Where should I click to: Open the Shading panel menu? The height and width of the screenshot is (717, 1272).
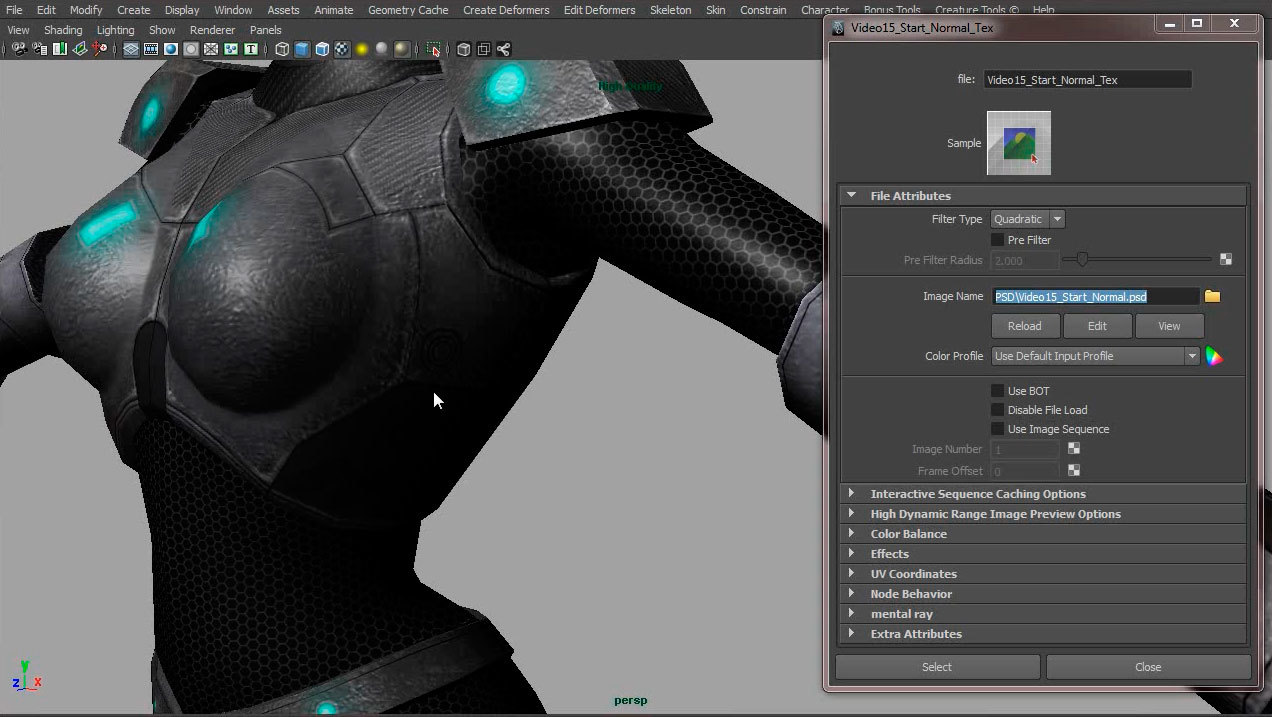coord(63,30)
